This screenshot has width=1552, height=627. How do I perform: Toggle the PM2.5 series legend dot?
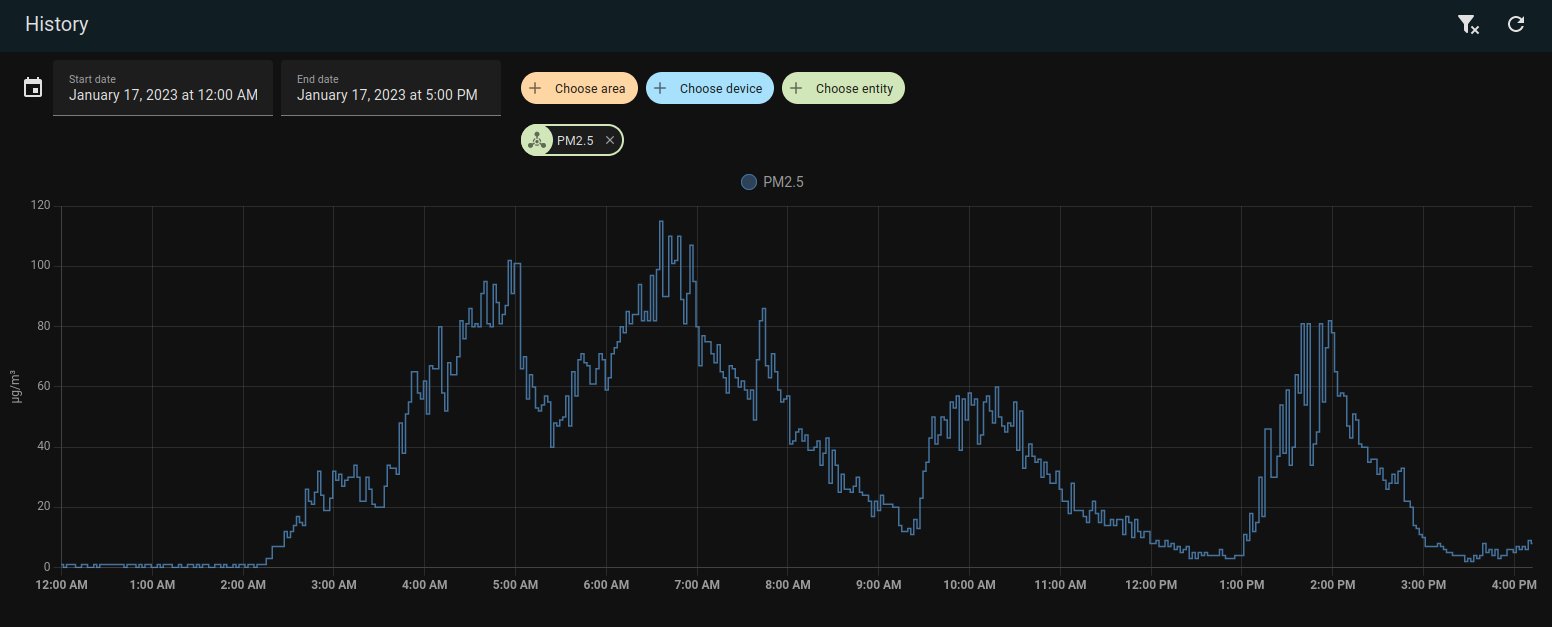pyautogui.click(x=749, y=182)
